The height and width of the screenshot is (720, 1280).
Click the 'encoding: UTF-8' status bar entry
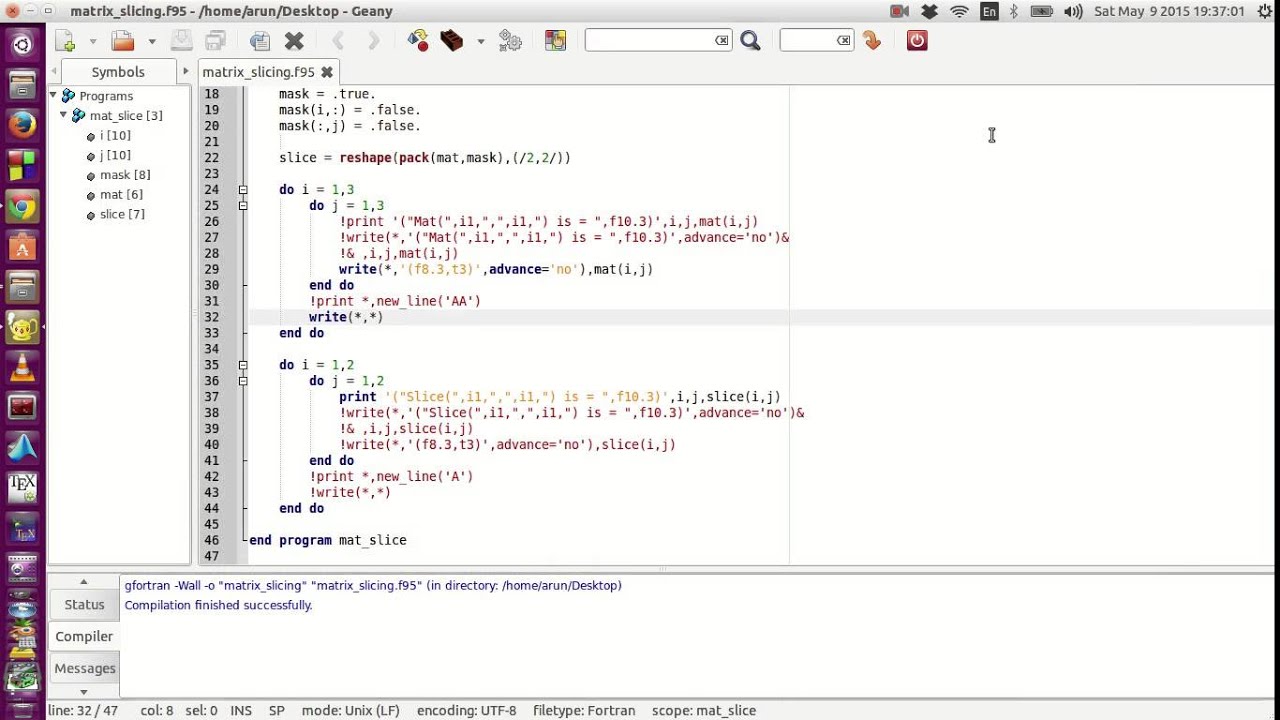pyautogui.click(x=467, y=711)
